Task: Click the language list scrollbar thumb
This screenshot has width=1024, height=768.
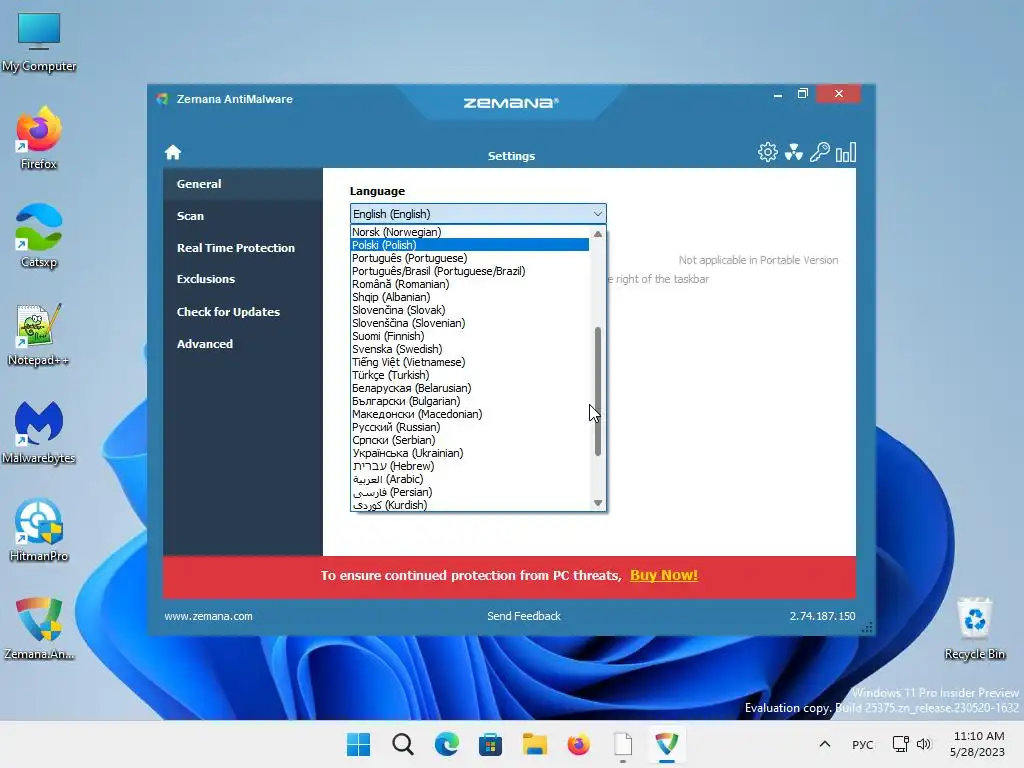Action: click(x=598, y=391)
